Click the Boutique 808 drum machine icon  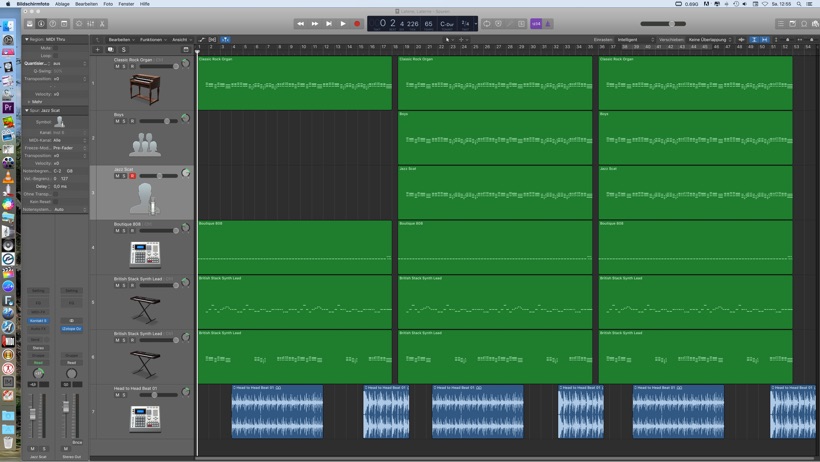tap(145, 254)
